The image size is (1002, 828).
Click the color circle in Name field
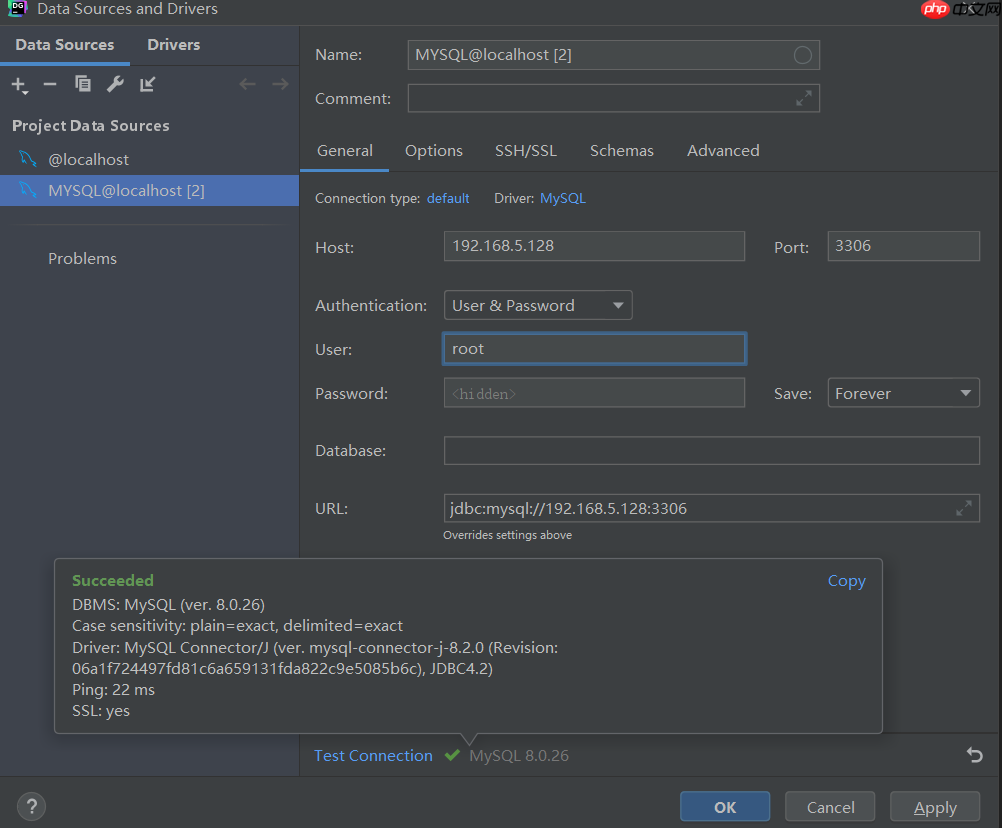(x=803, y=55)
